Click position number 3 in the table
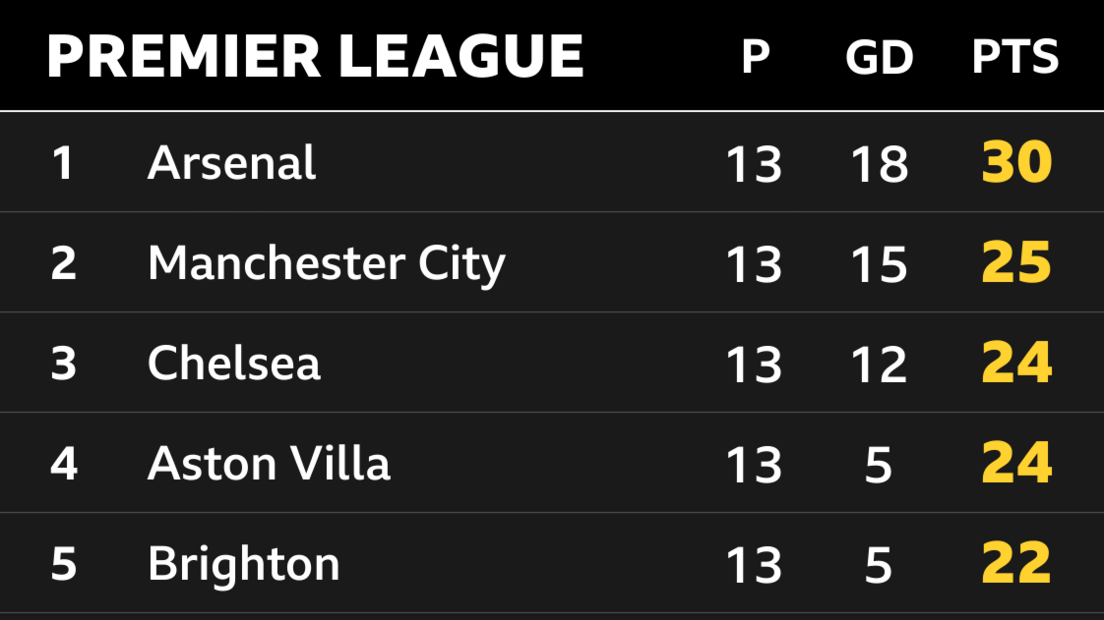 coord(63,364)
